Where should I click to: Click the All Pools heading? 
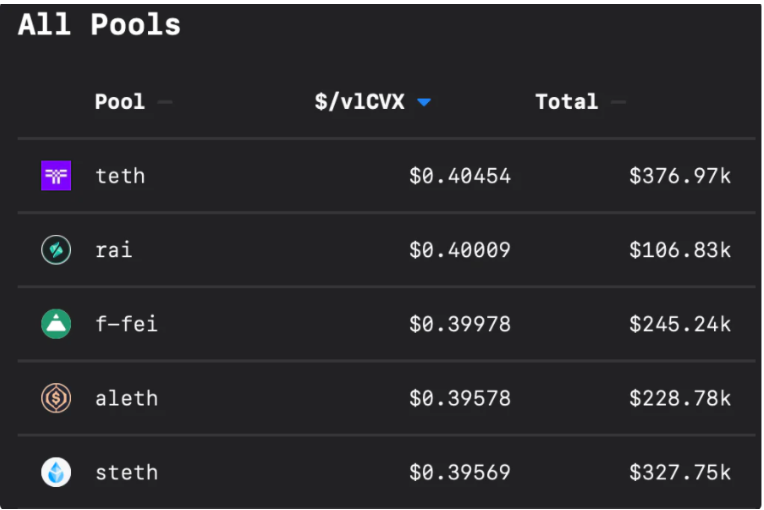(x=99, y=24)
